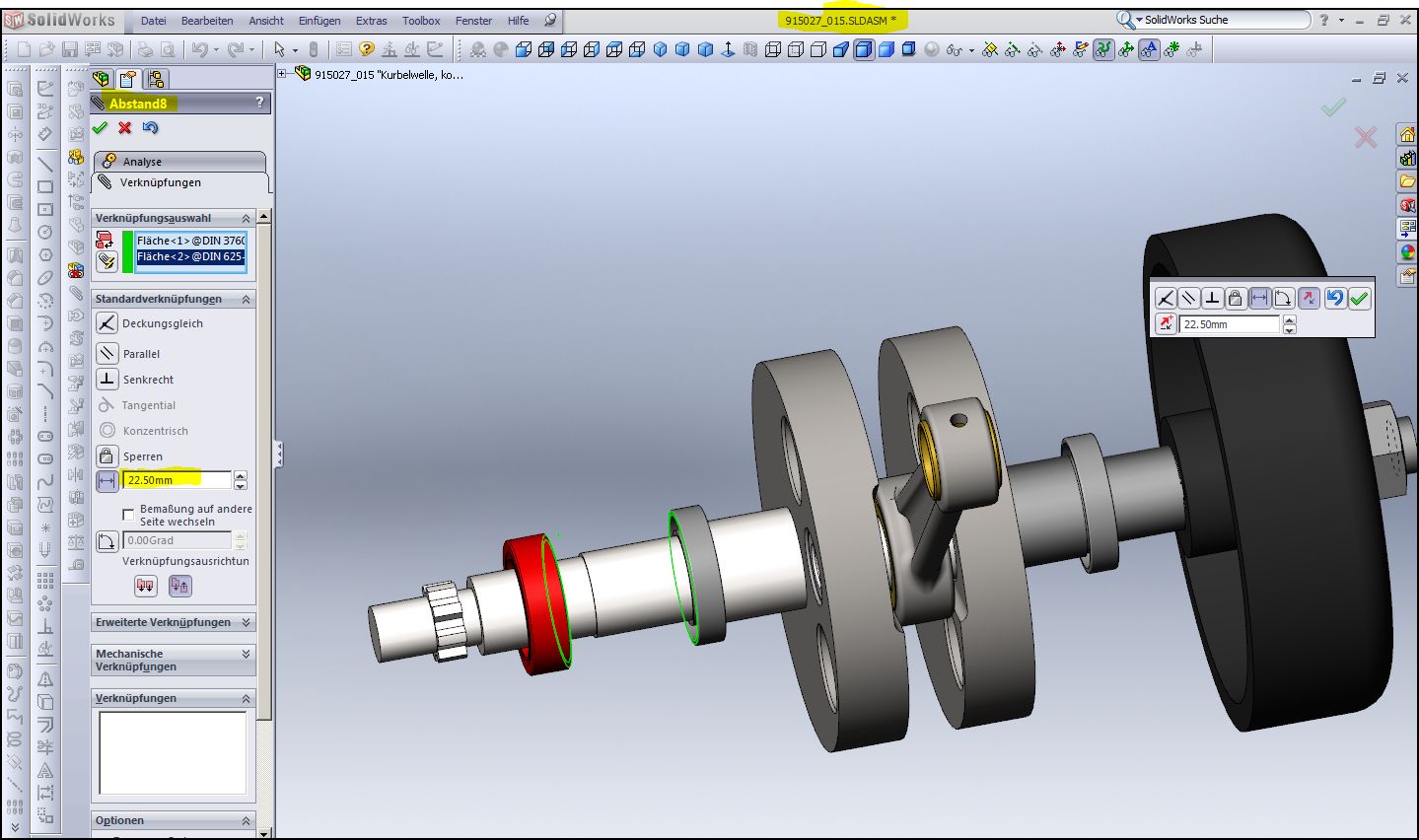Click the Save icon in toolbar
Viewport: 1419px width, 840px height.
[x=70, y=49]
